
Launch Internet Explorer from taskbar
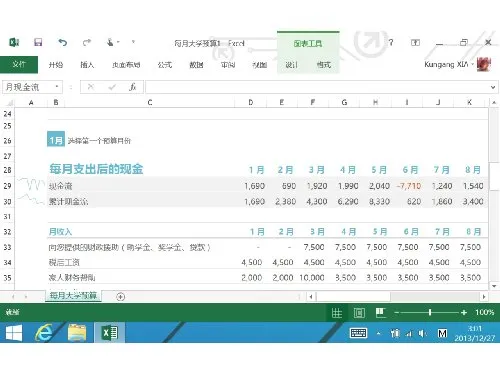[44, 333]
